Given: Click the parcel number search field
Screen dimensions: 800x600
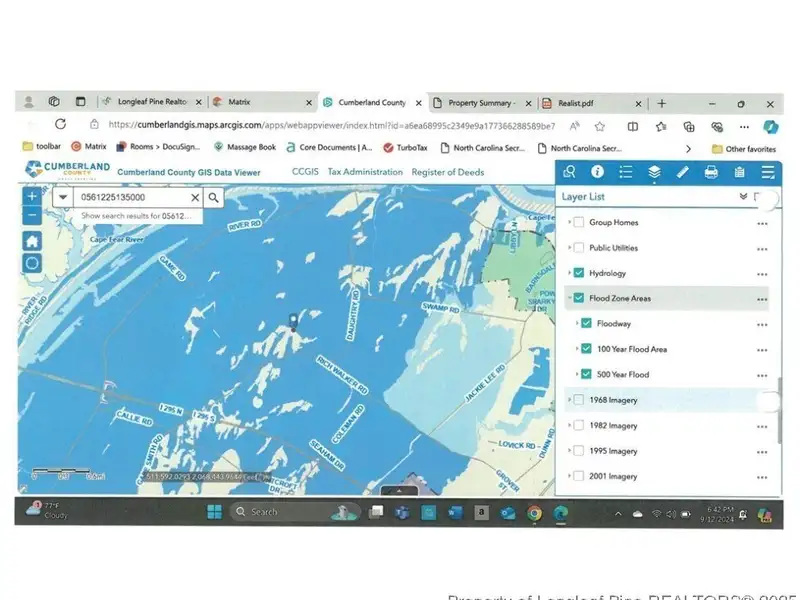Looking at the screenshot, I should [130, 198].
